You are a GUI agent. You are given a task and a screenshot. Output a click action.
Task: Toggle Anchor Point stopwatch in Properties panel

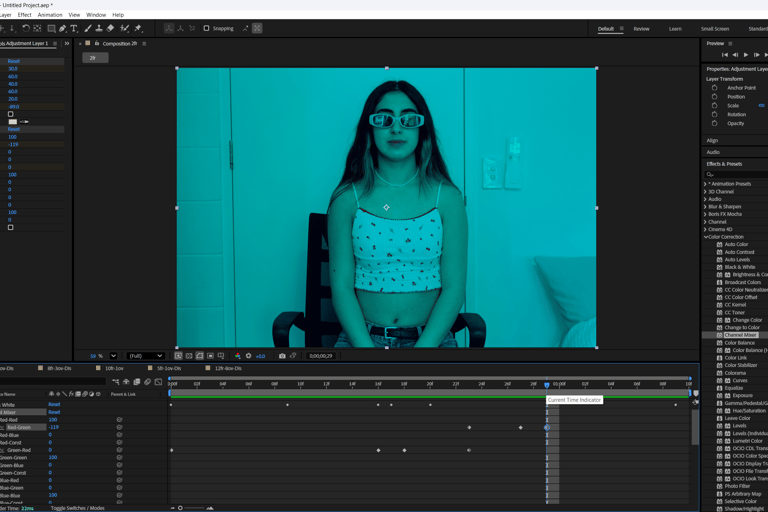click(x=714, y=88)
